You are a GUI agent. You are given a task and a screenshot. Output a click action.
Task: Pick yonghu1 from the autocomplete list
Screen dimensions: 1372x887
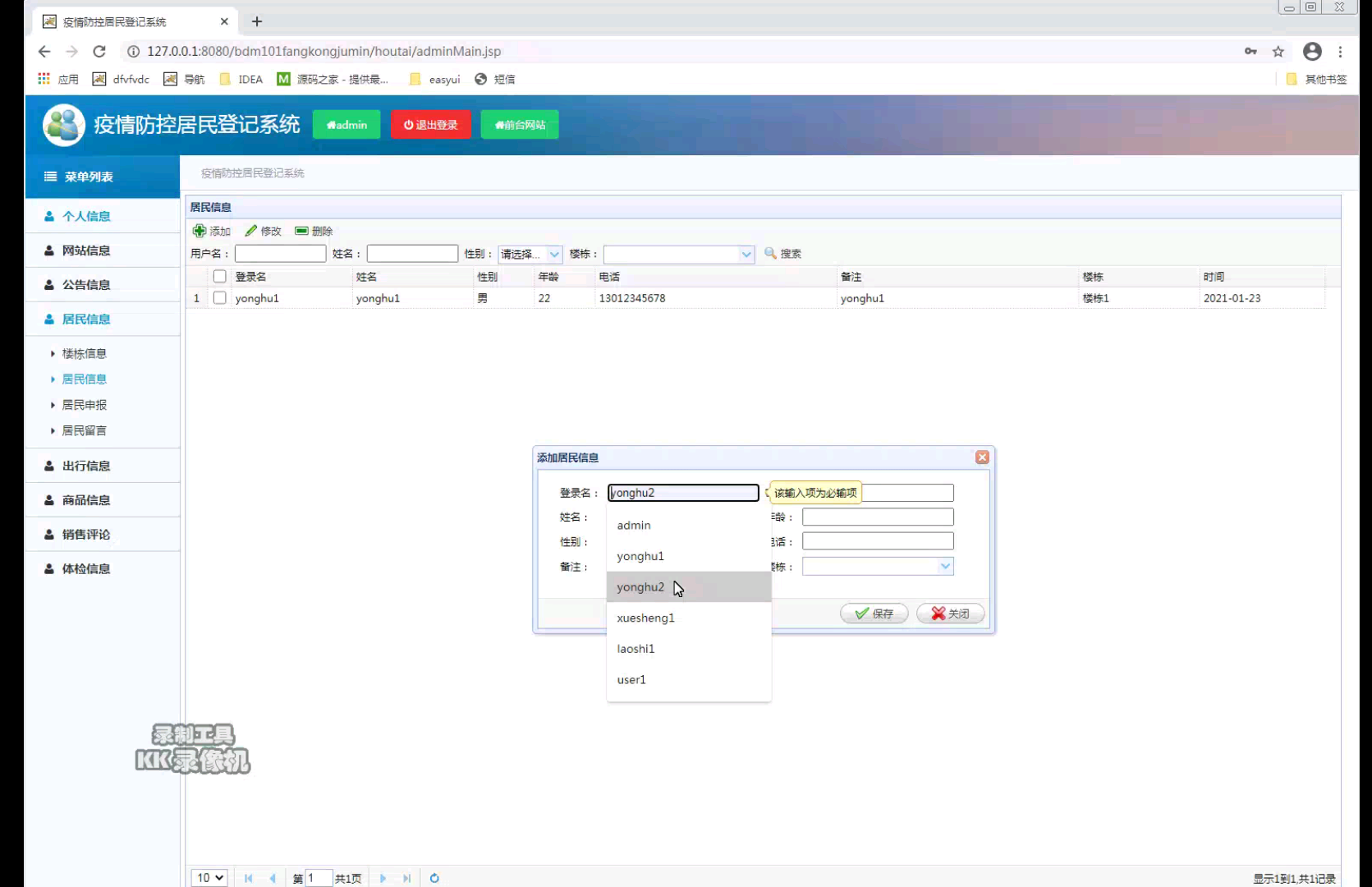688,556
